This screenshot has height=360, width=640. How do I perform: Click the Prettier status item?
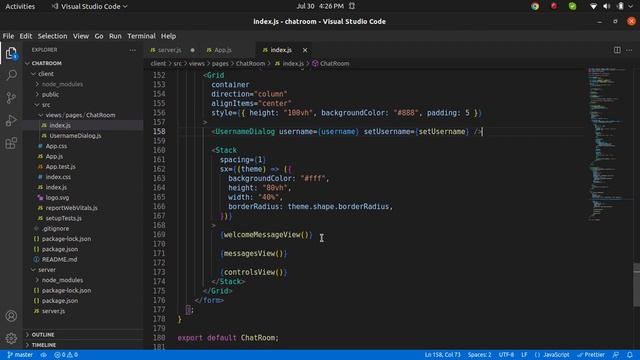click(591, 355)
